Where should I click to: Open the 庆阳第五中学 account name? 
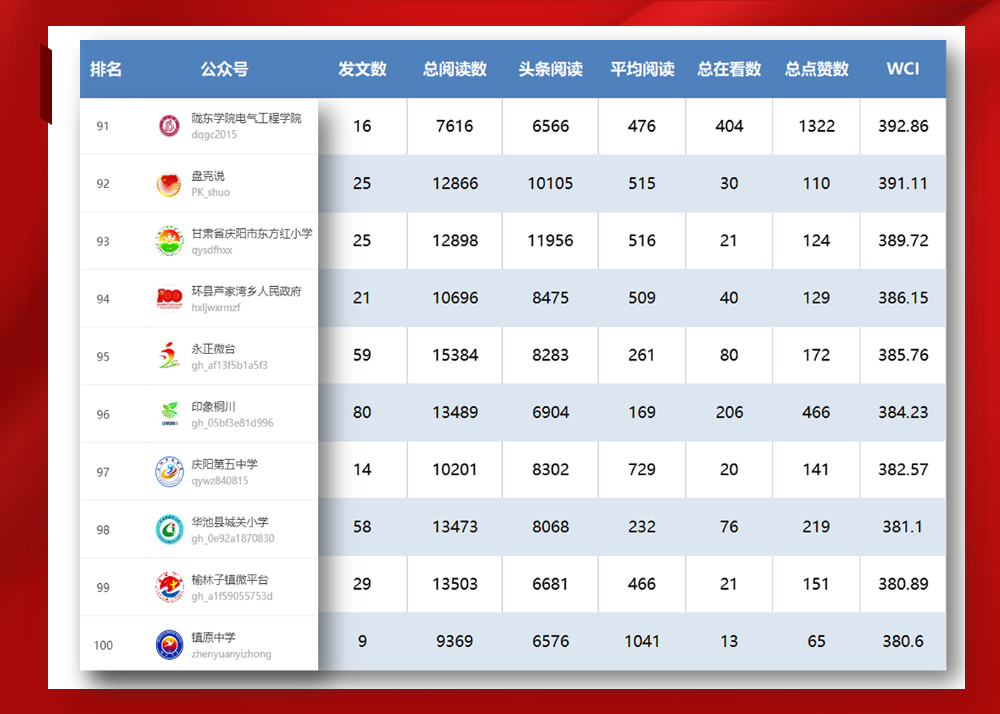[224, 464]
